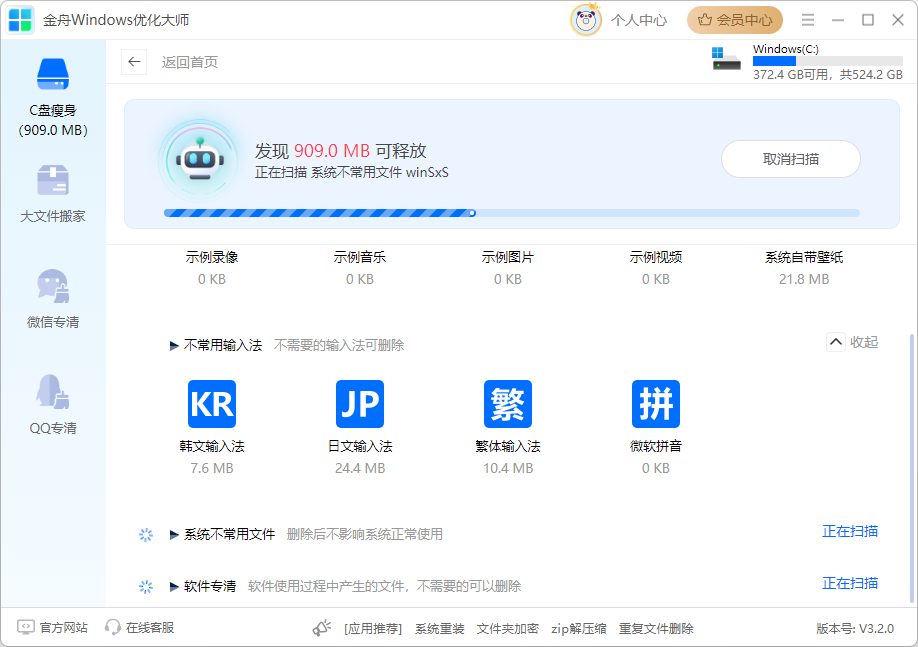Select the 日文输入法 JP icon
Viewport: 918px width, 647px height.
point(359,404)
